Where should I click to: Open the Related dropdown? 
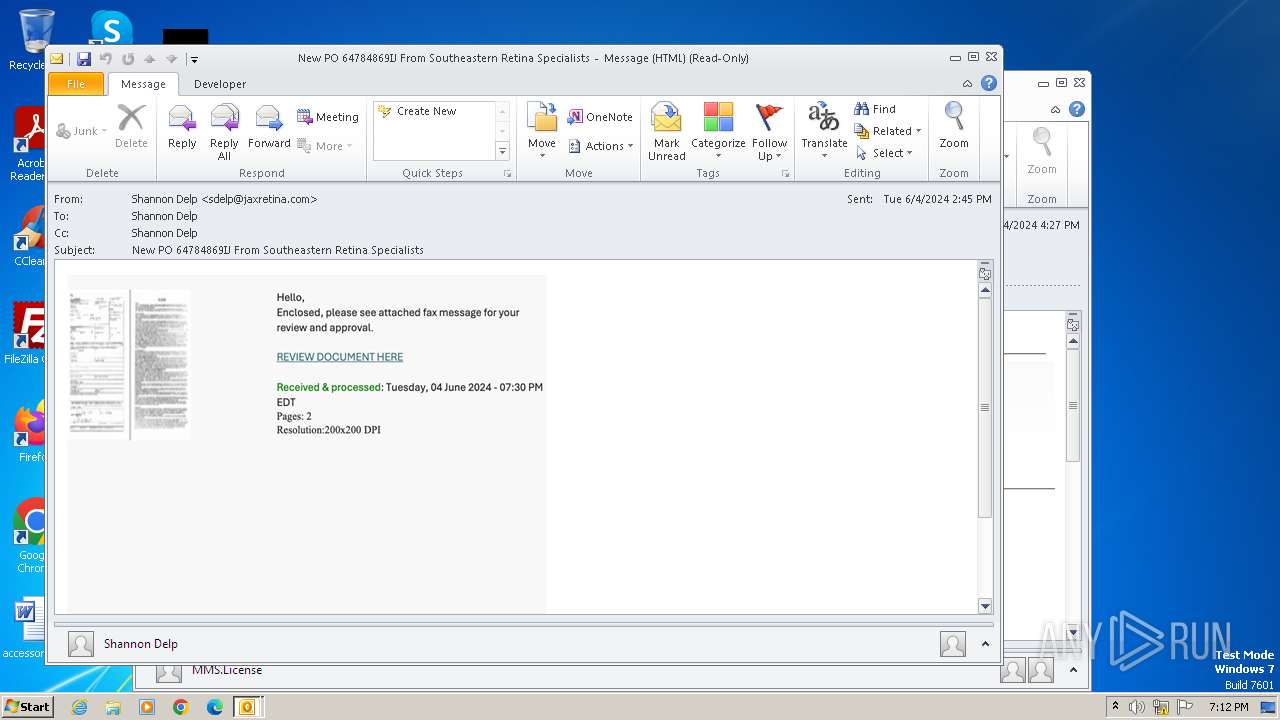click(888, 131)
